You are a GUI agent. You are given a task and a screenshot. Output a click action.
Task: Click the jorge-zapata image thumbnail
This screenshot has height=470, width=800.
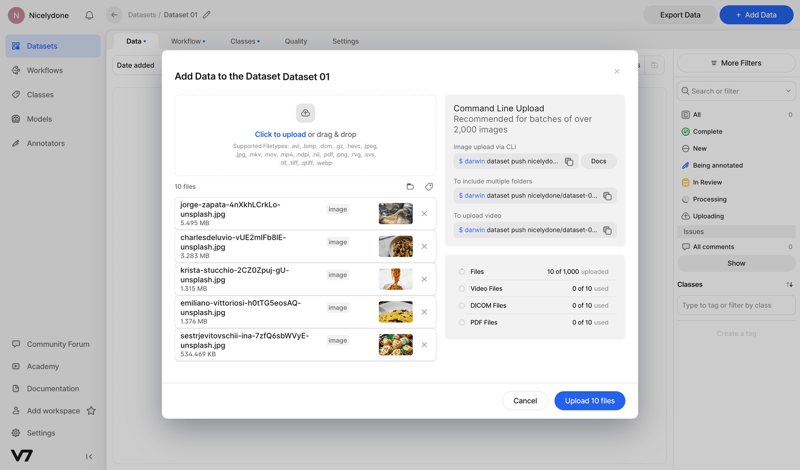pos(395,214)
